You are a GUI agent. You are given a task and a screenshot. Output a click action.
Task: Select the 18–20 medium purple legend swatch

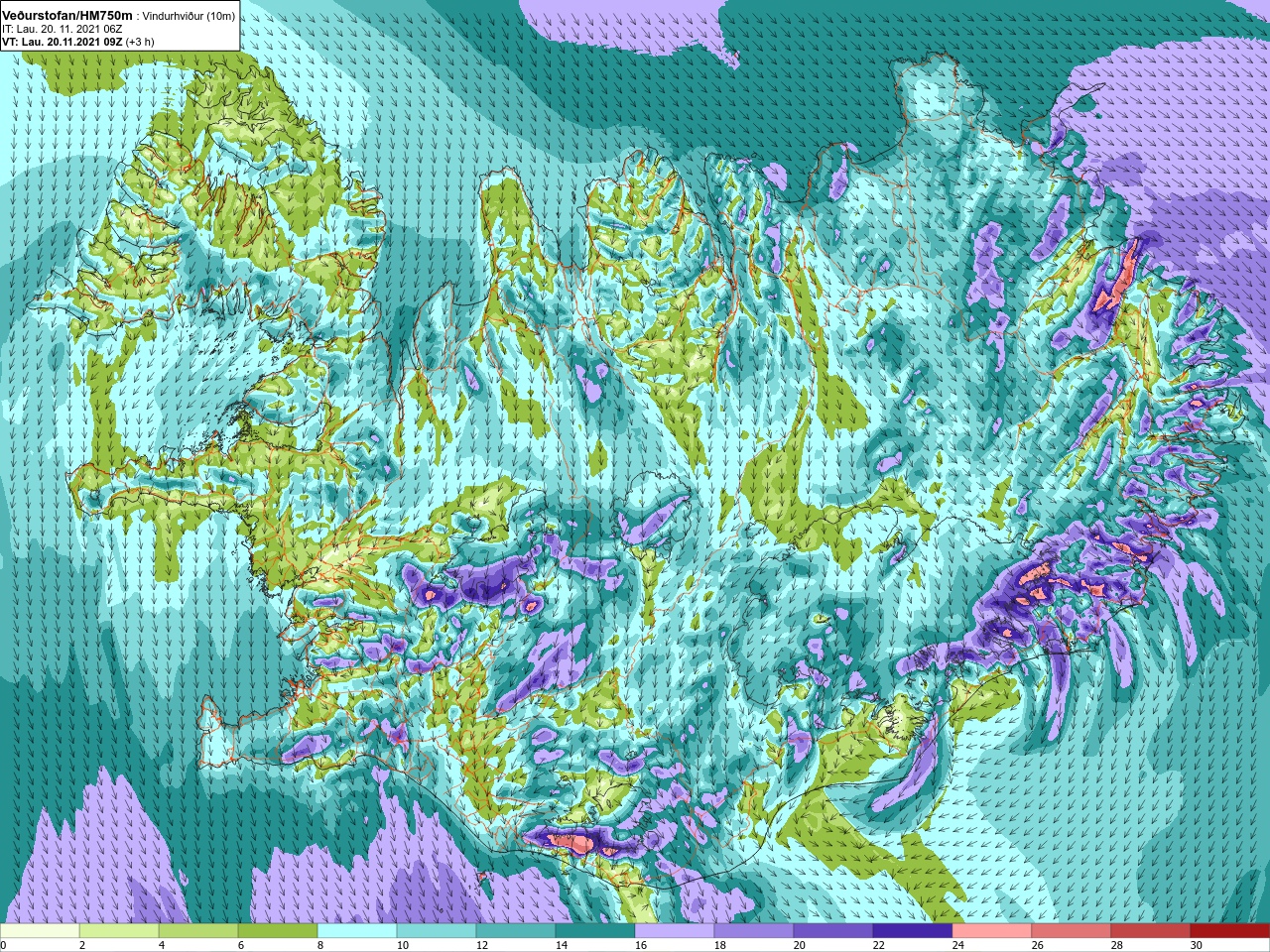[x=754, y=931]
